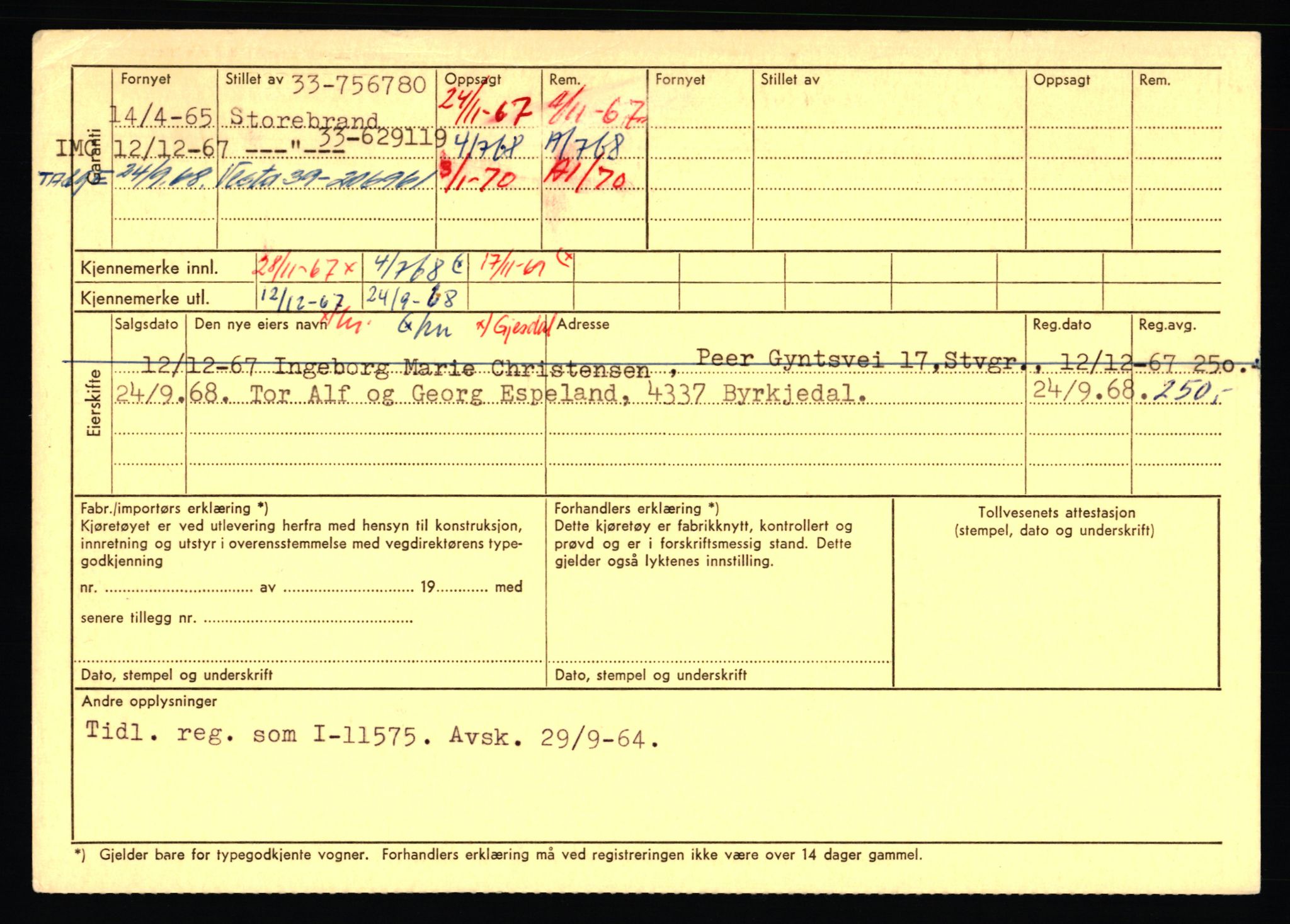Click the Kjennemerke innl. label
The height and width of the screenshot is (924, 1290).
click(x=149, y=269)
